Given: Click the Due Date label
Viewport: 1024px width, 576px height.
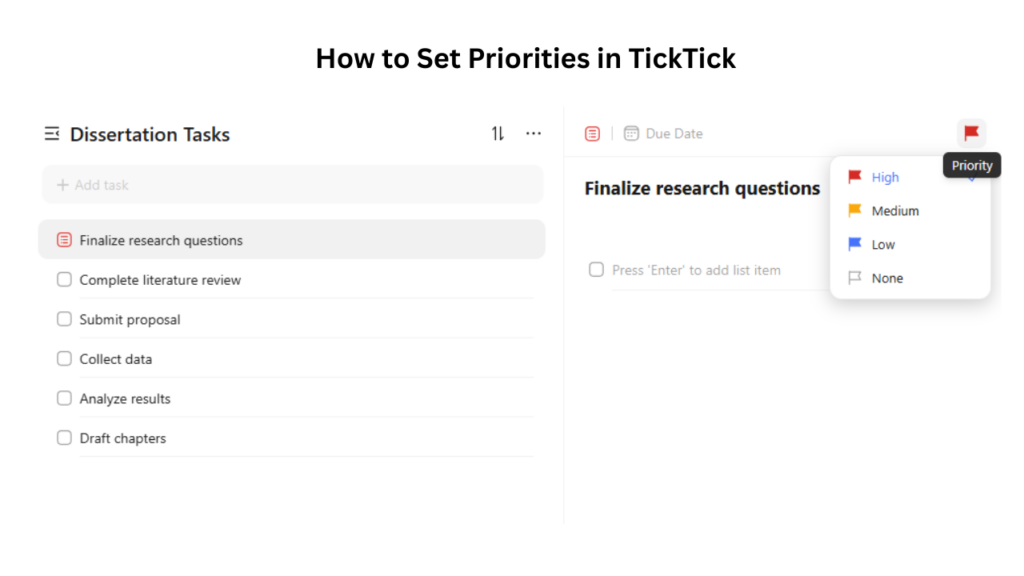Looking at the screenshot, I should point(674,132).
